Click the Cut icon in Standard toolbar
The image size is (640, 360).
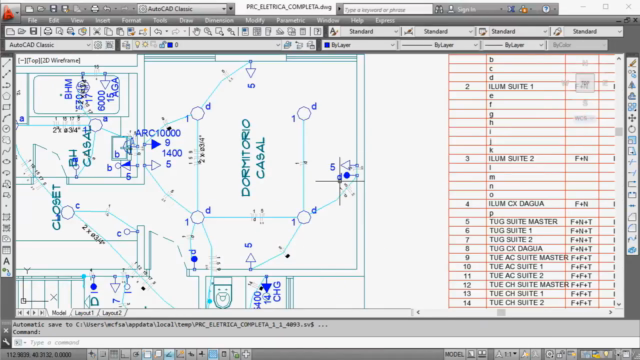click(x=97, y=31)
